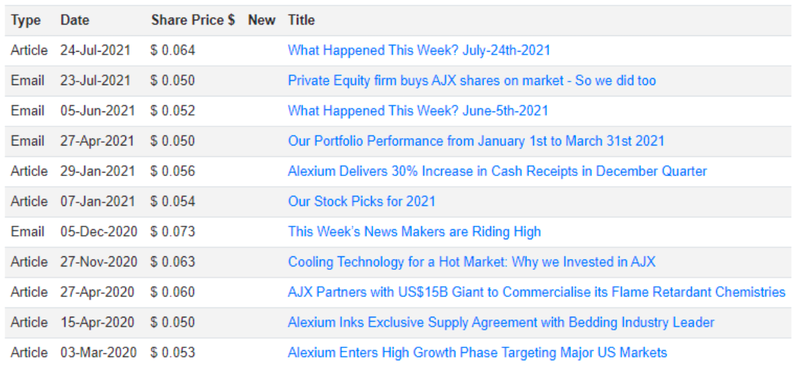
Task: Select the 03-Mar-2020 date cell
Action: pos(98,353)
